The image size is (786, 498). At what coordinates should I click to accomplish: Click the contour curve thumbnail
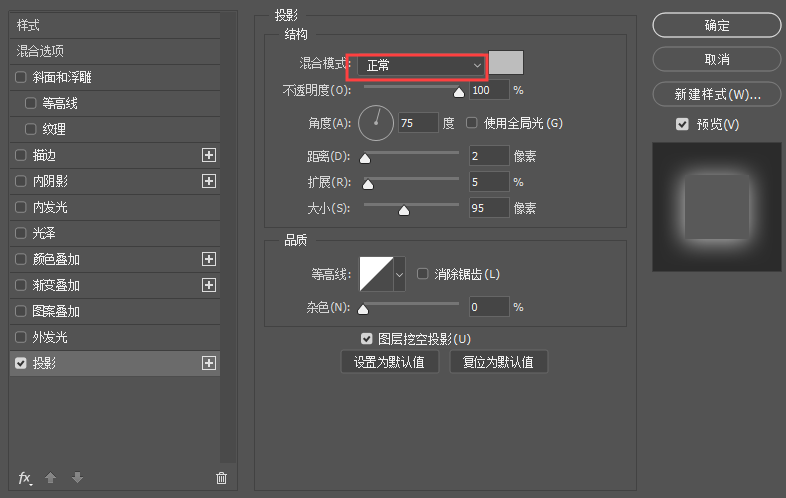click(376, 274)
